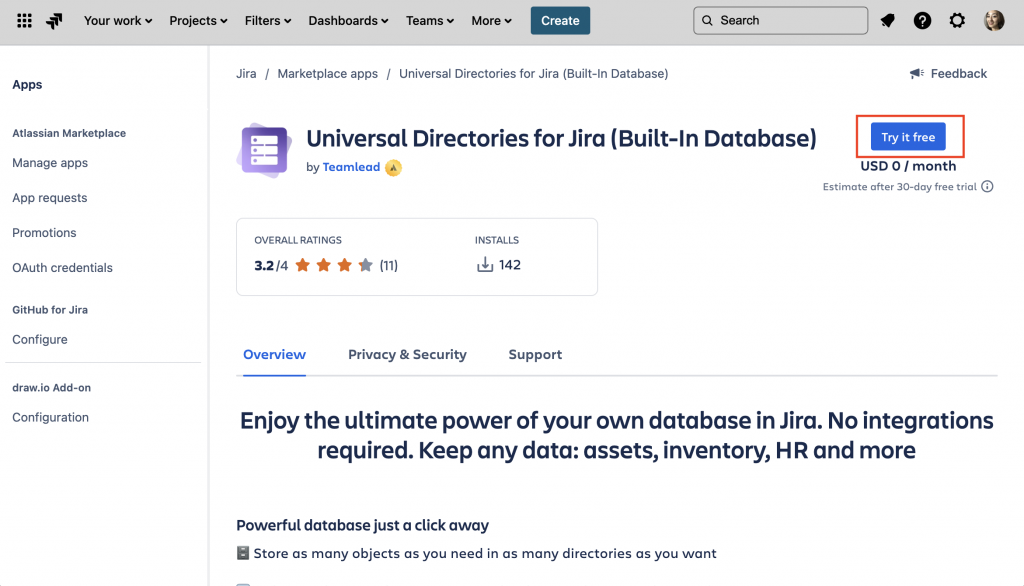1024x586 pixels.
Task: Switch to the Support tab
Action: 535,355
